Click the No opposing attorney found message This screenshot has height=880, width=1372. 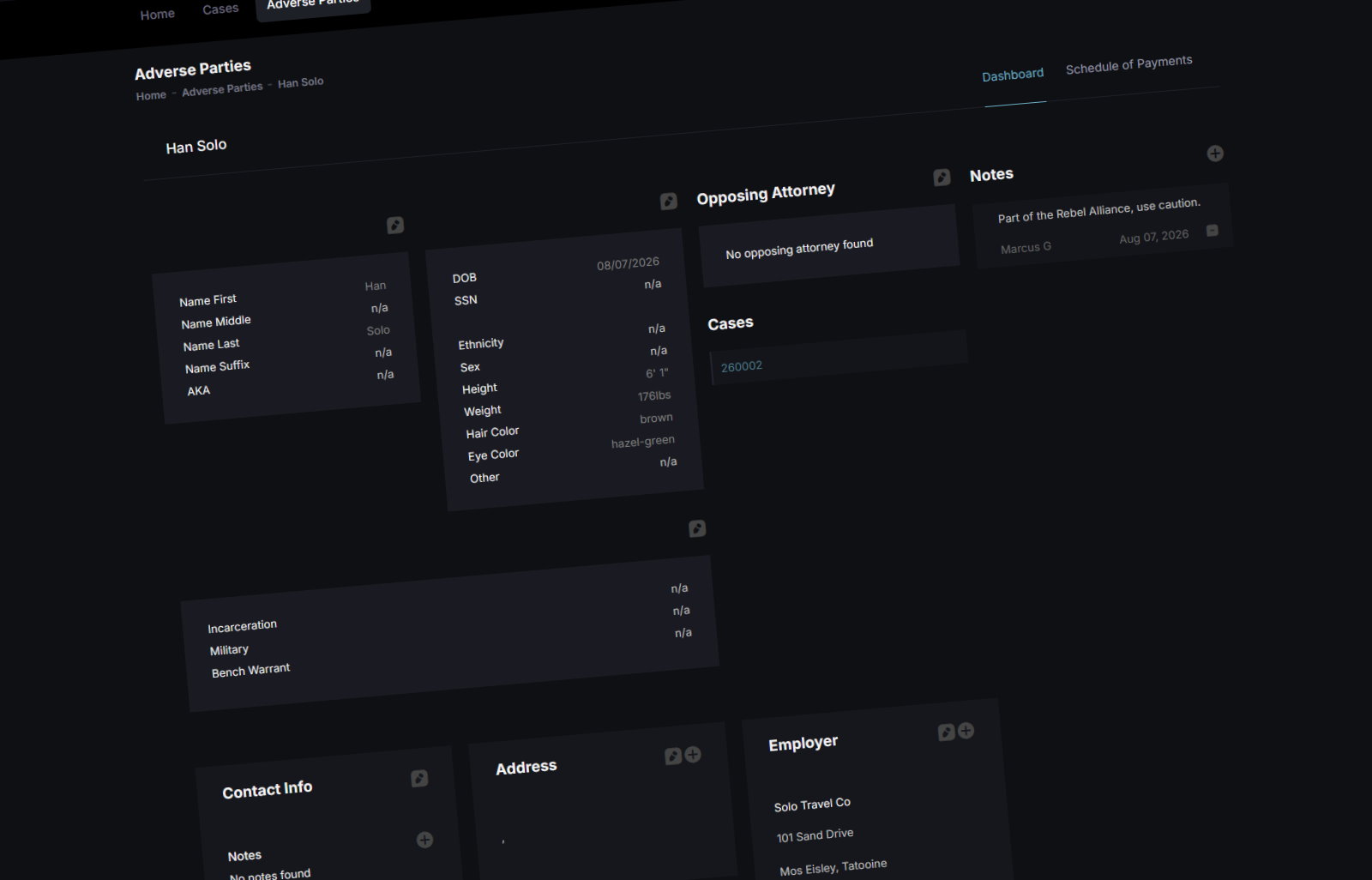[x=799, y=248]
